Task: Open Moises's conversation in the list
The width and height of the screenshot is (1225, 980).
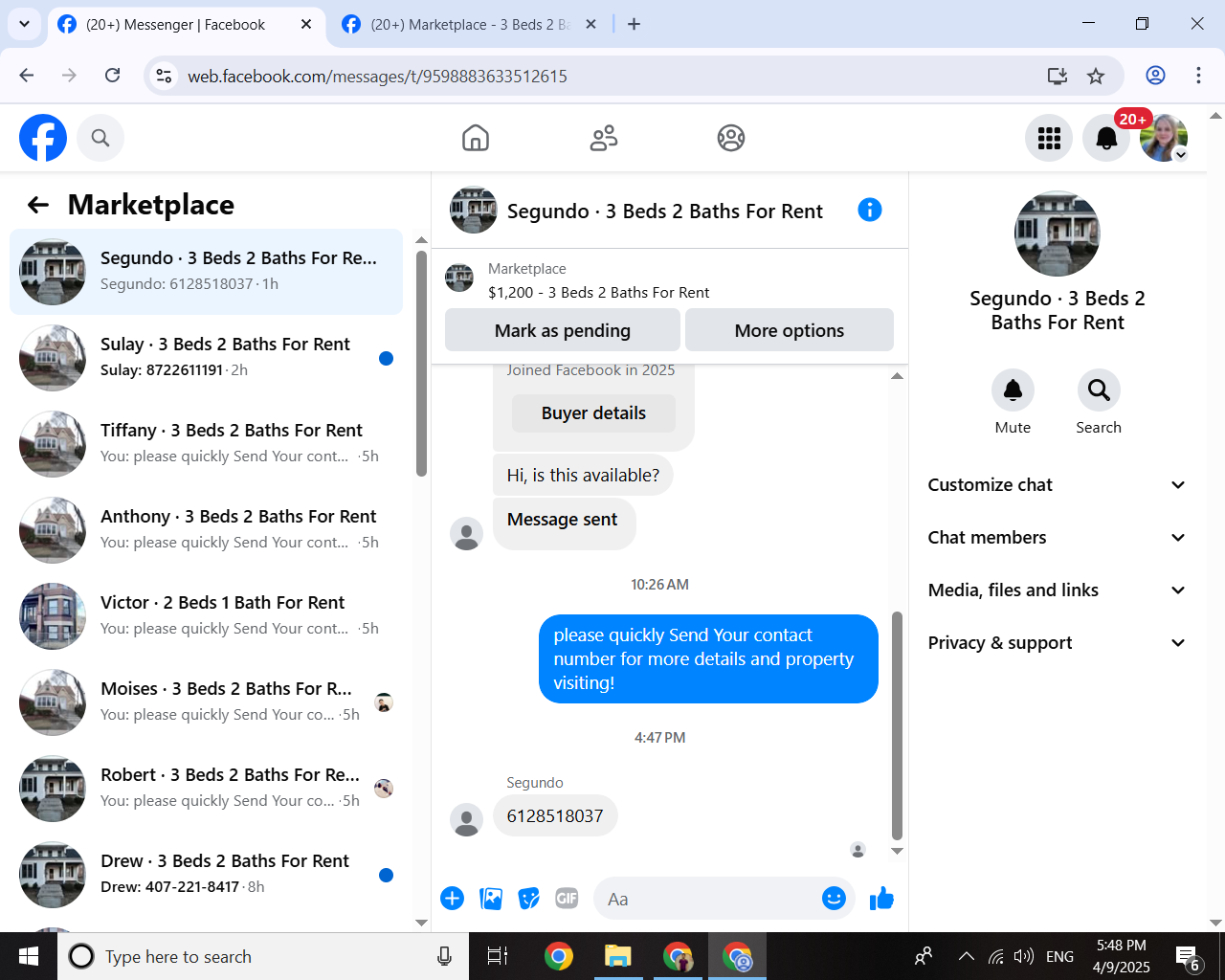Action: coord(206,702)
